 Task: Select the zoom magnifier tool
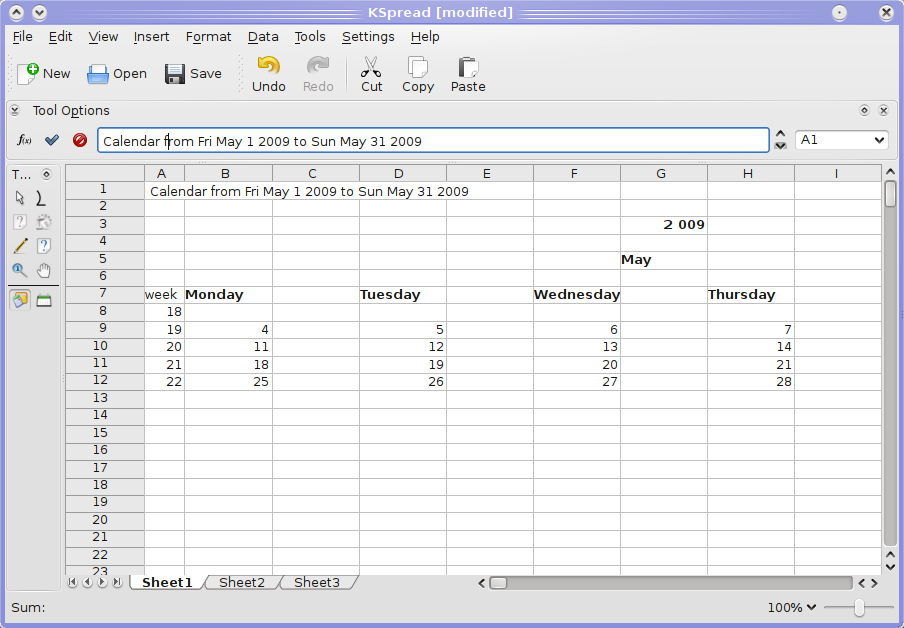[19, 270]
